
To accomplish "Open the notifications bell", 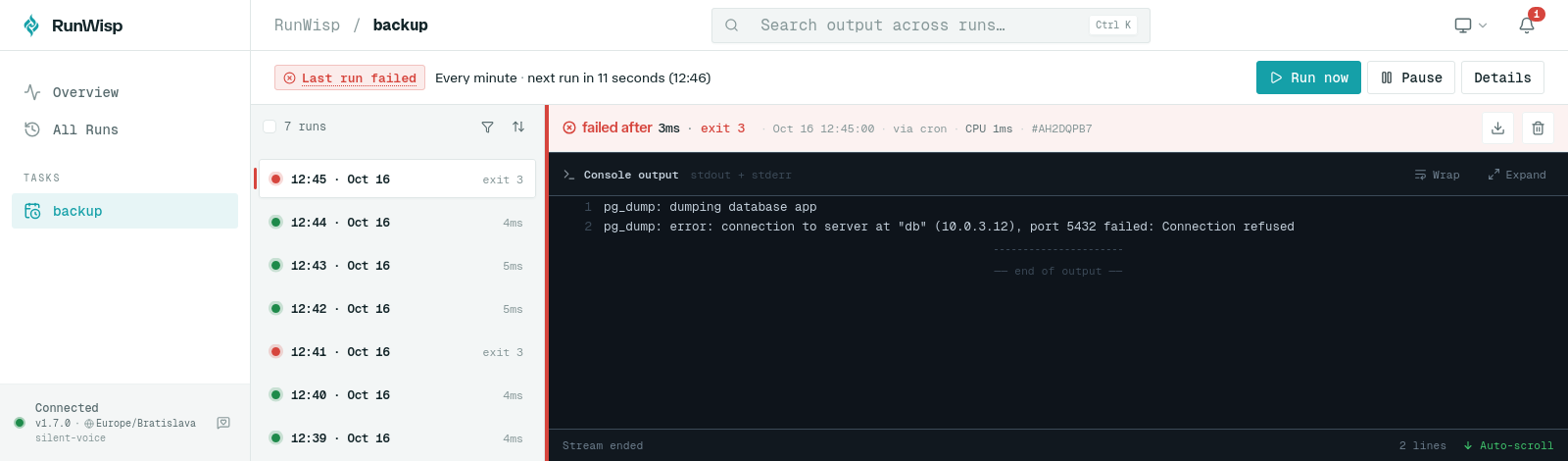I will pos(1527,26).
